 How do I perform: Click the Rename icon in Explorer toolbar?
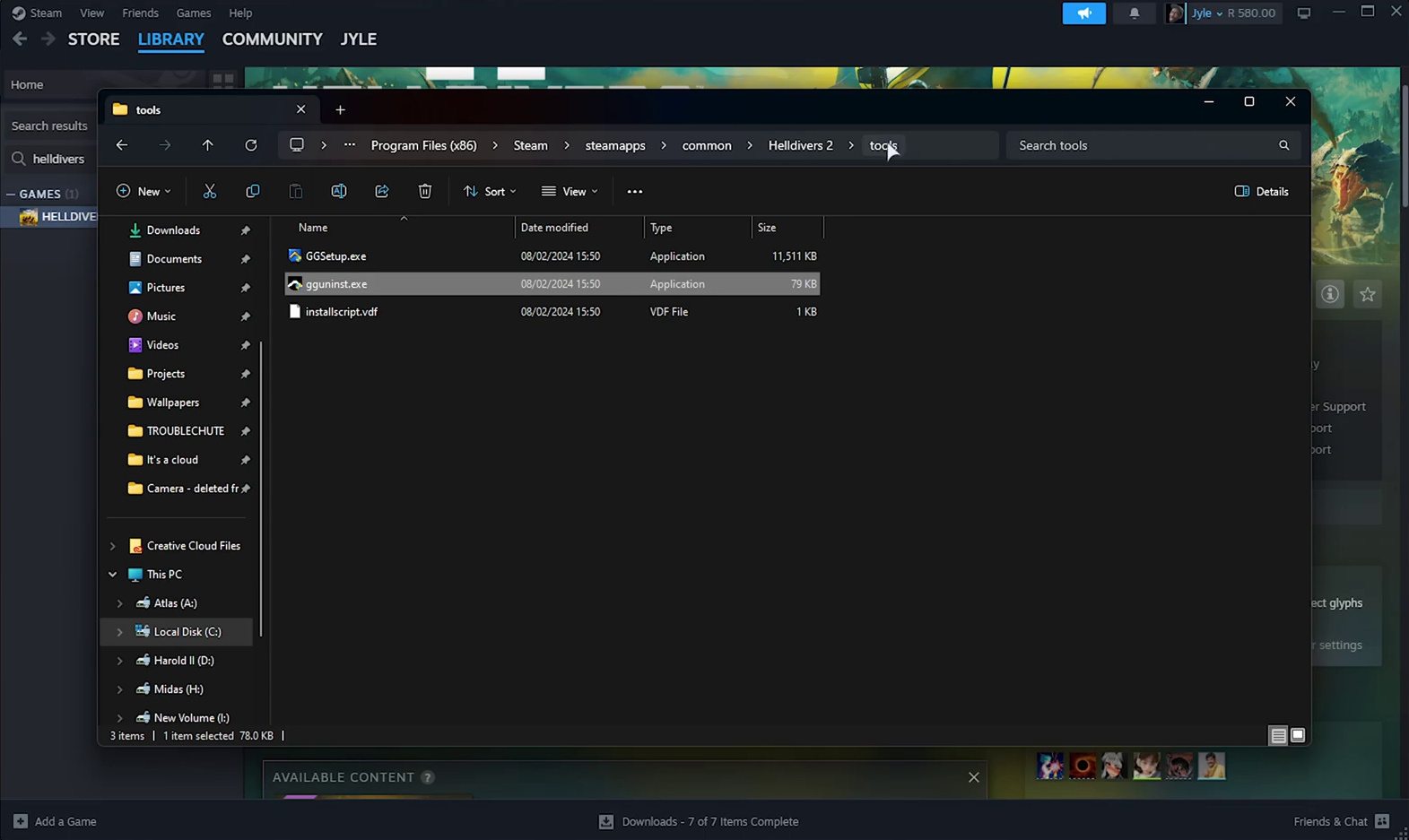(x=339, y=191)
